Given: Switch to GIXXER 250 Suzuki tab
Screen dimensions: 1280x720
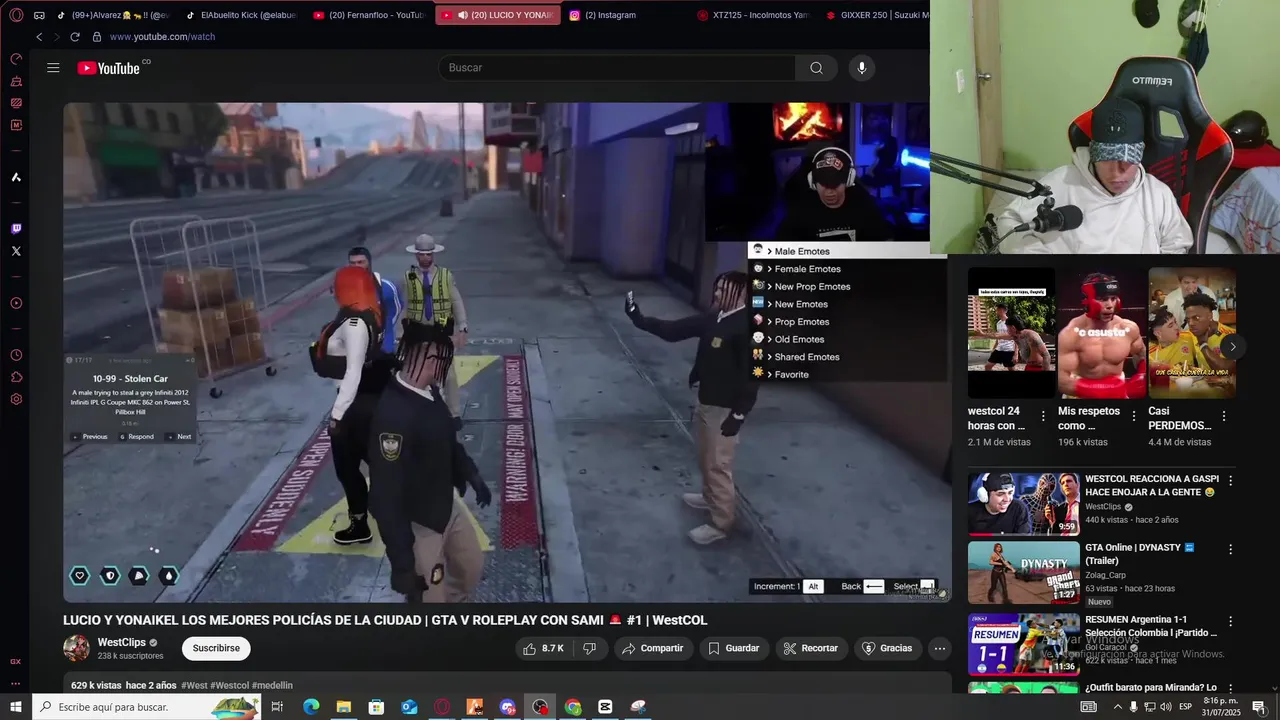Looking at the screenshot, I should point(876,15).
